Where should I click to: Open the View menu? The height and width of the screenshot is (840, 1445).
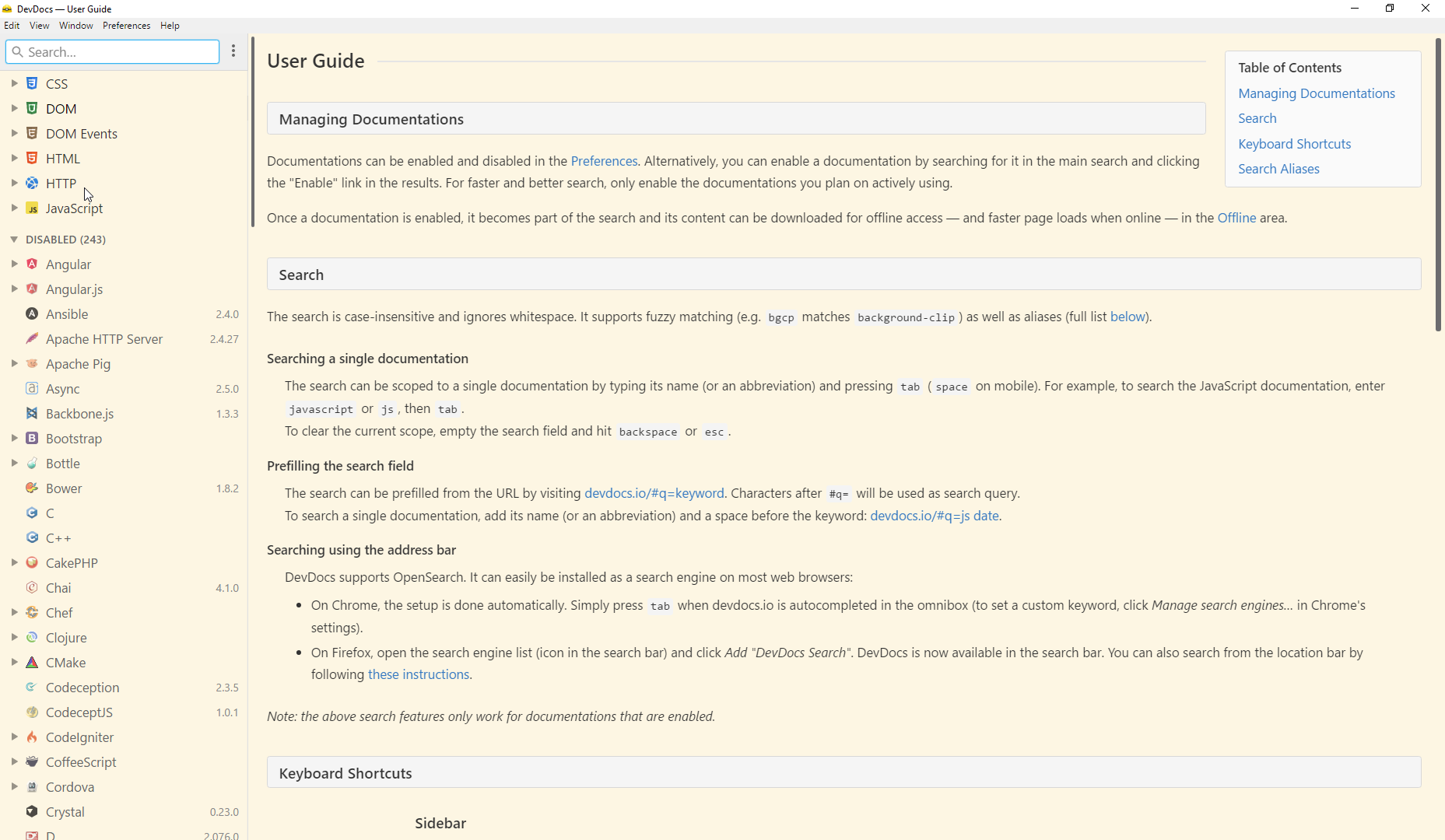tap(39, 26)
